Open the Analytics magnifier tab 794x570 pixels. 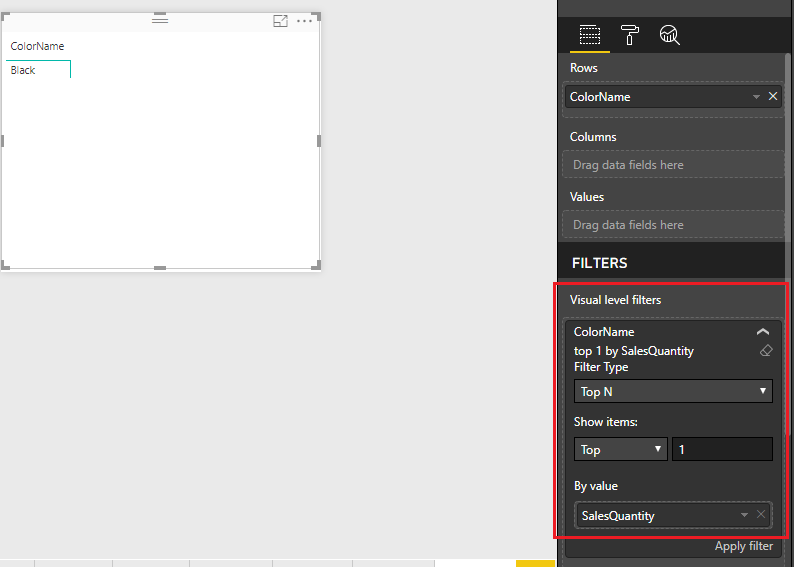tap(669, 35)
